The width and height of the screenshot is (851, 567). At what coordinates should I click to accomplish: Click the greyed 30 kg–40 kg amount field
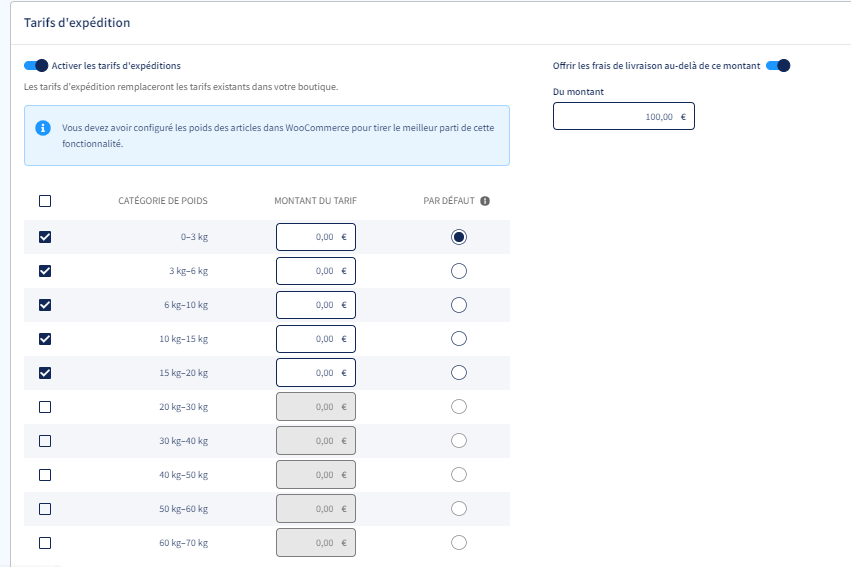(316, 441)
